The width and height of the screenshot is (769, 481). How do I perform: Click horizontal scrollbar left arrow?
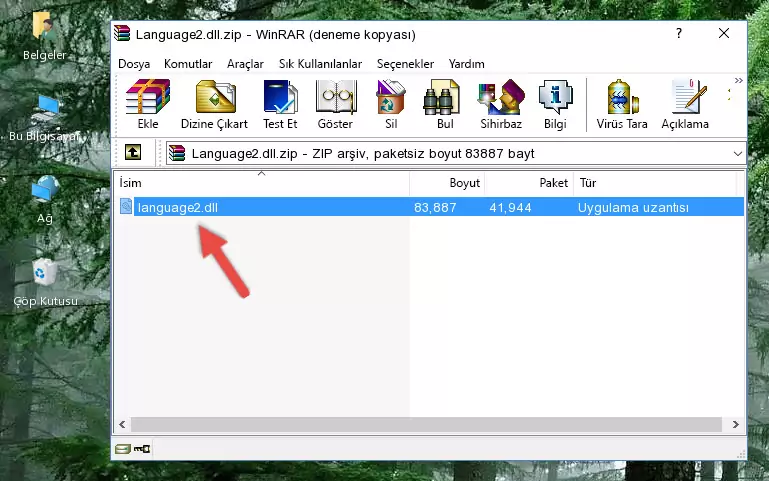122,424
